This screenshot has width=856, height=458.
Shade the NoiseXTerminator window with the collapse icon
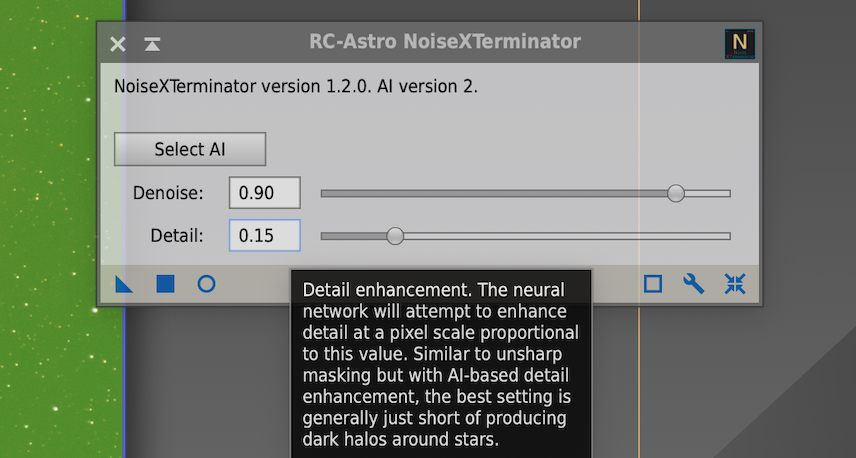pyautogui.click(x=152, y=44)
